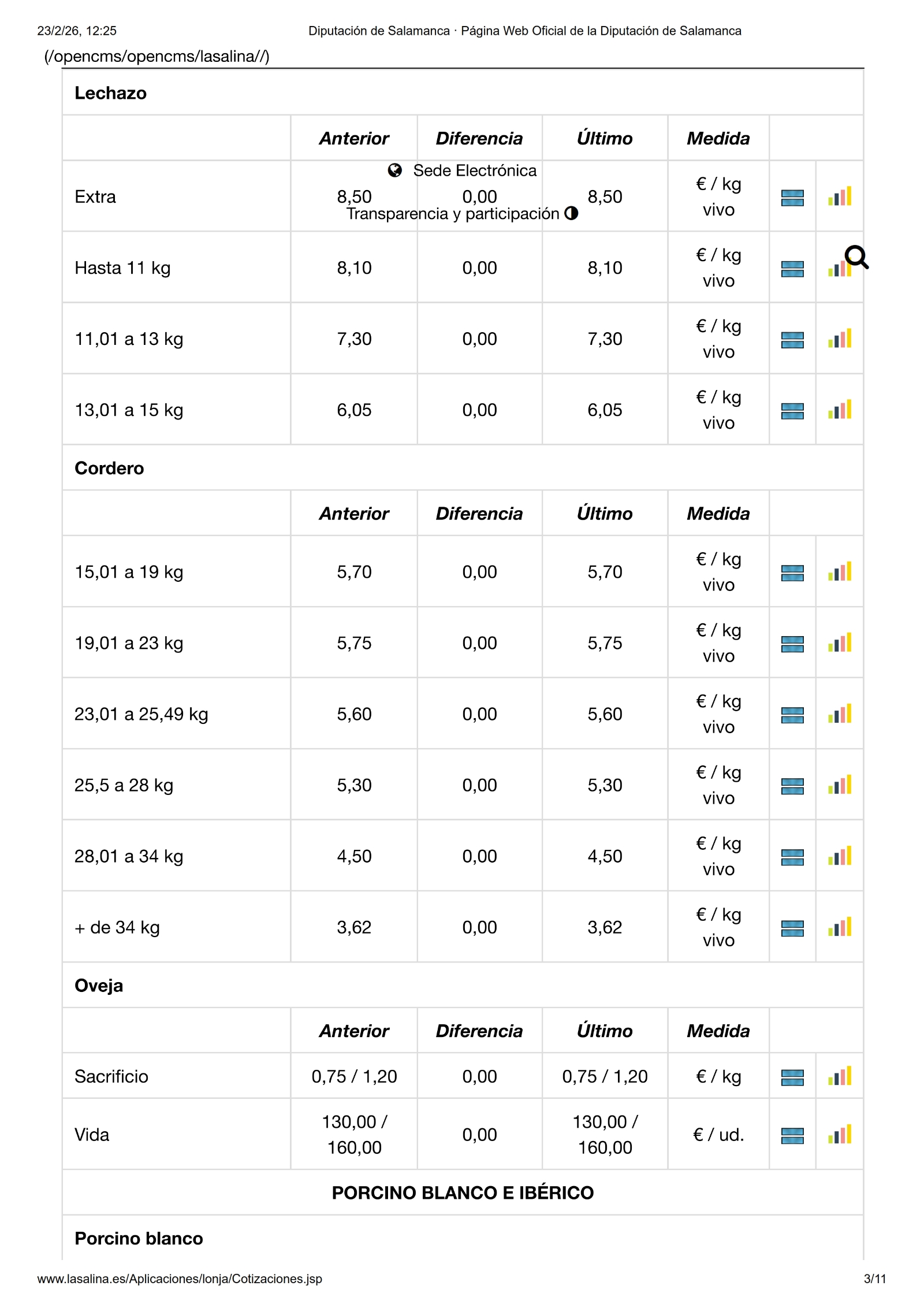Follow the /opencms/opencms/lasalina// link

click(x=157, y=57)
